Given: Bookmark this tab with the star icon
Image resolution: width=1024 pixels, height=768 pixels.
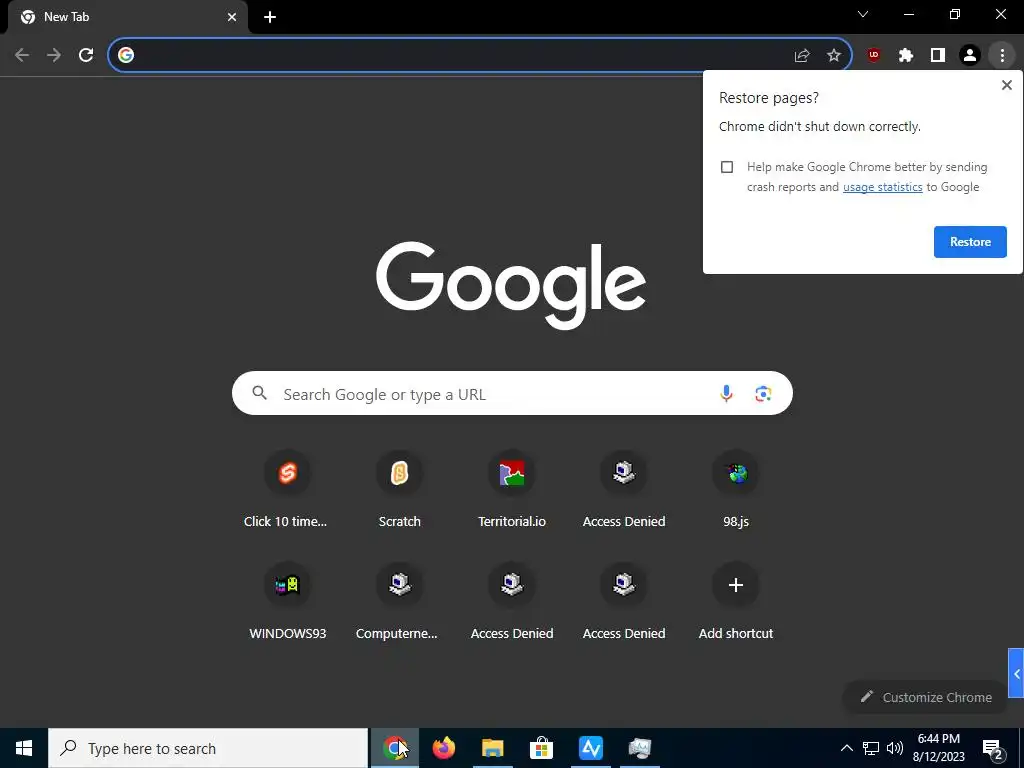Looking at the screenshot, I should pos(834,56).
